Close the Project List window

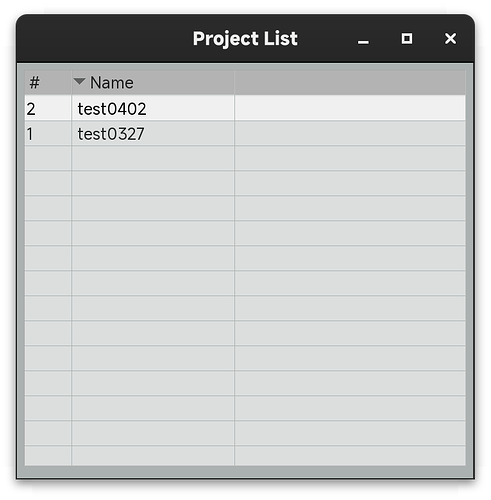click(450, 39)
